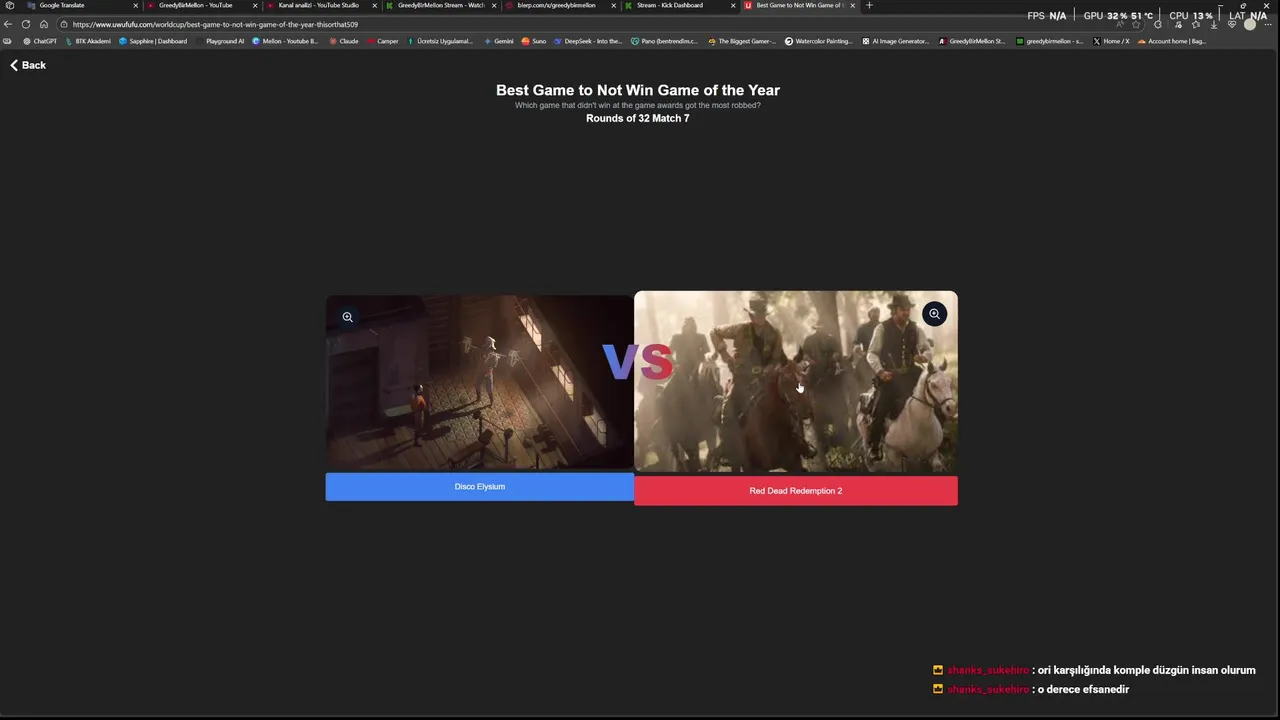Click subtitle "Which game that didn't win"

(638, 105)
